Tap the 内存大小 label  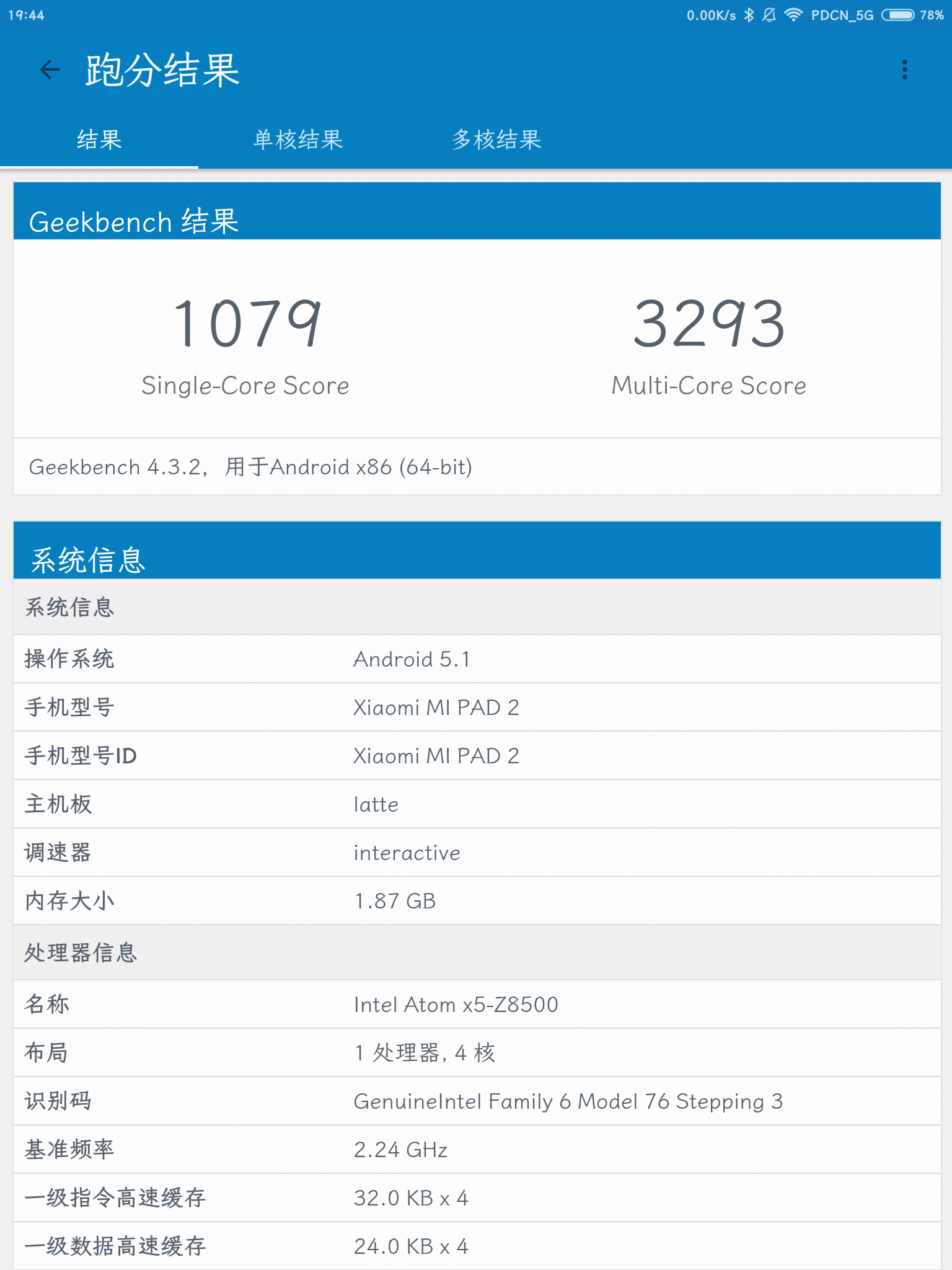(69, 901)
